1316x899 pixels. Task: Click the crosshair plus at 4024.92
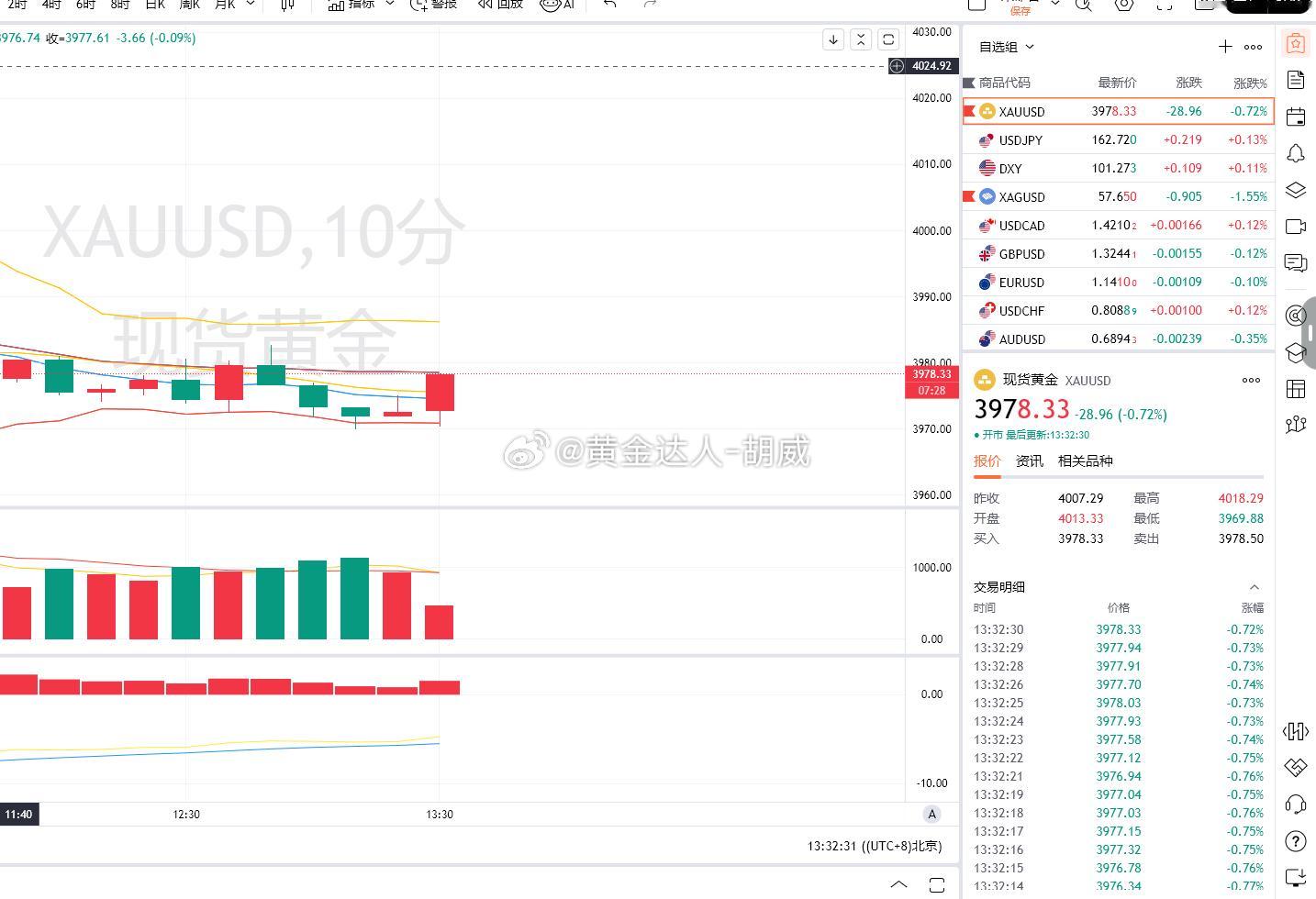click(897, 66)
